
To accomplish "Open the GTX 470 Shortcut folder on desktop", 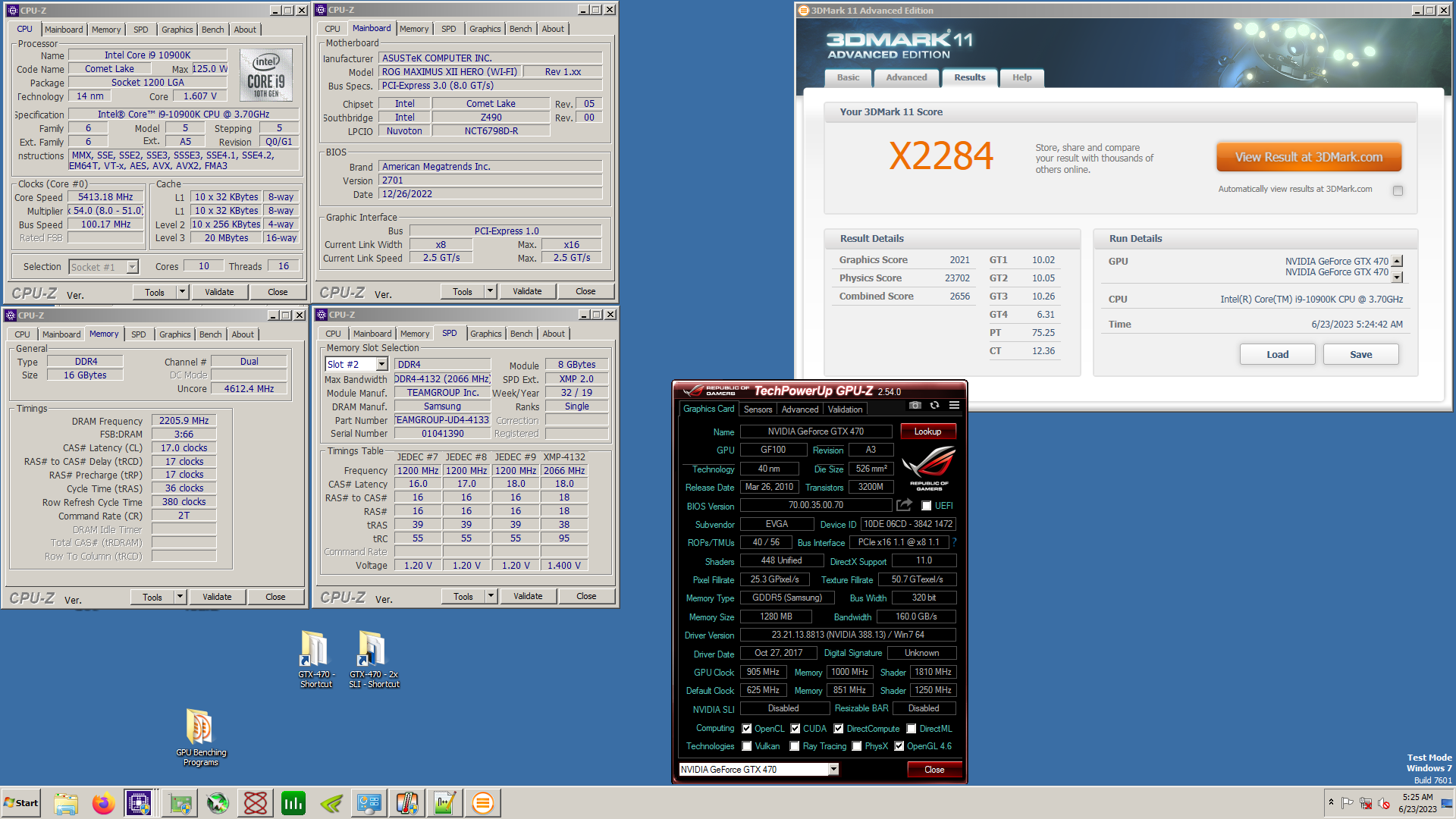I will (315, 659).
